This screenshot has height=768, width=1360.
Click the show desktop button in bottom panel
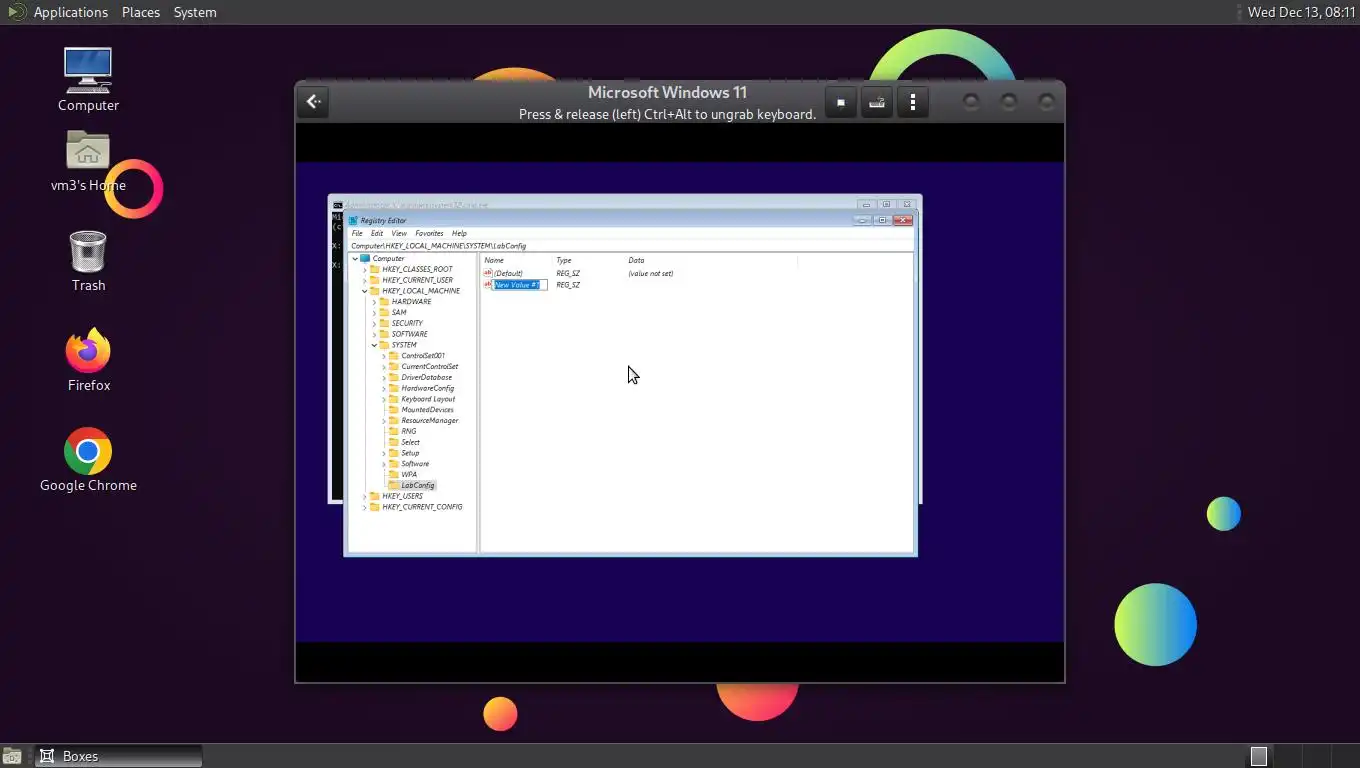pyautogui.click(x=11, y=756)
